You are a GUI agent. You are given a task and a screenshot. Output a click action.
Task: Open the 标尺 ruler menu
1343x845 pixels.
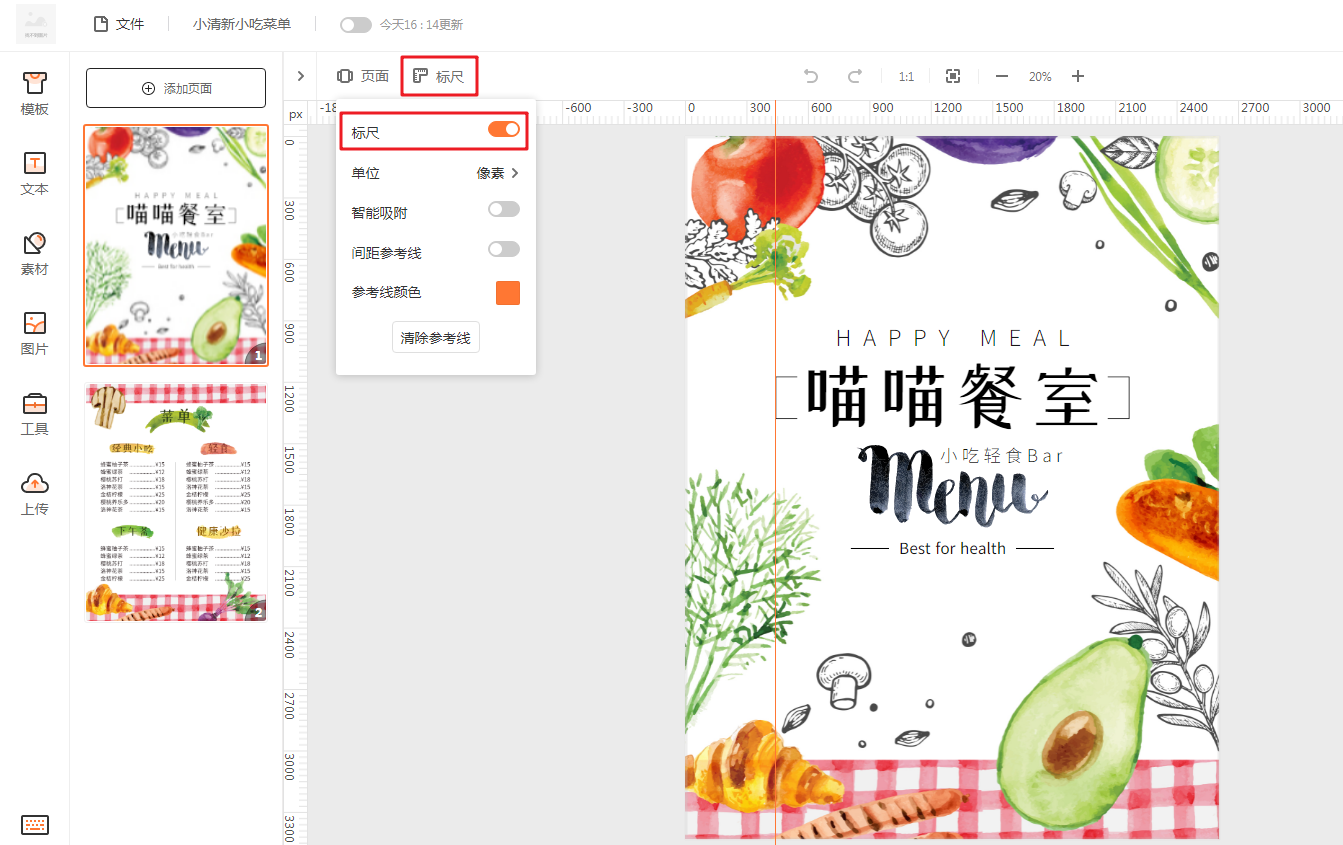439,76
